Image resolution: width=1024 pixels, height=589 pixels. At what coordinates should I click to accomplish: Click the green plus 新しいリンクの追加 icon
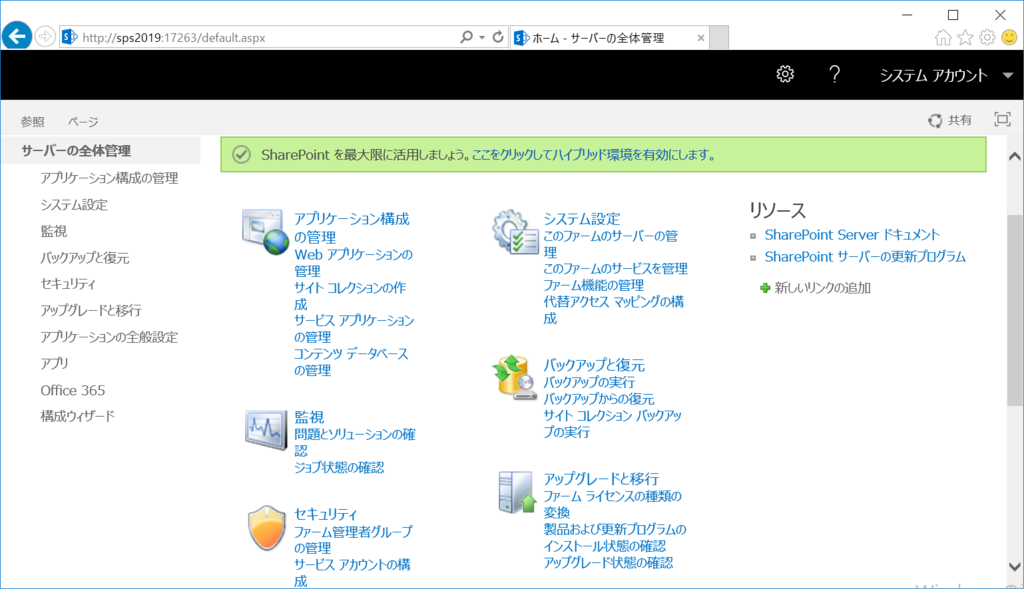point(765,288)
